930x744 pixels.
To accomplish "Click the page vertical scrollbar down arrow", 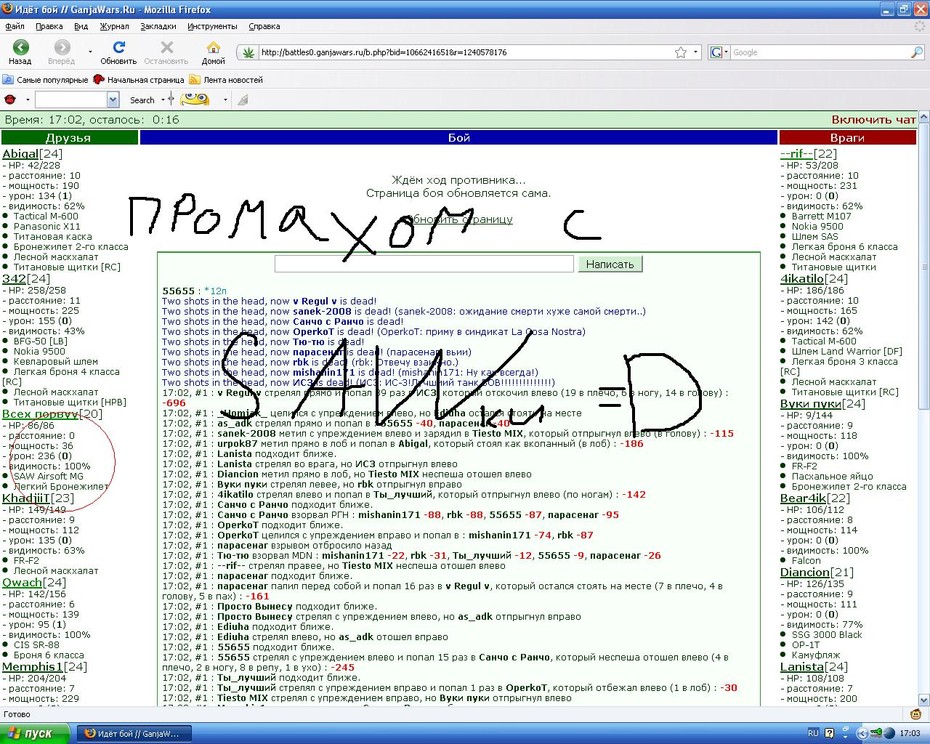I will (924, 700).
